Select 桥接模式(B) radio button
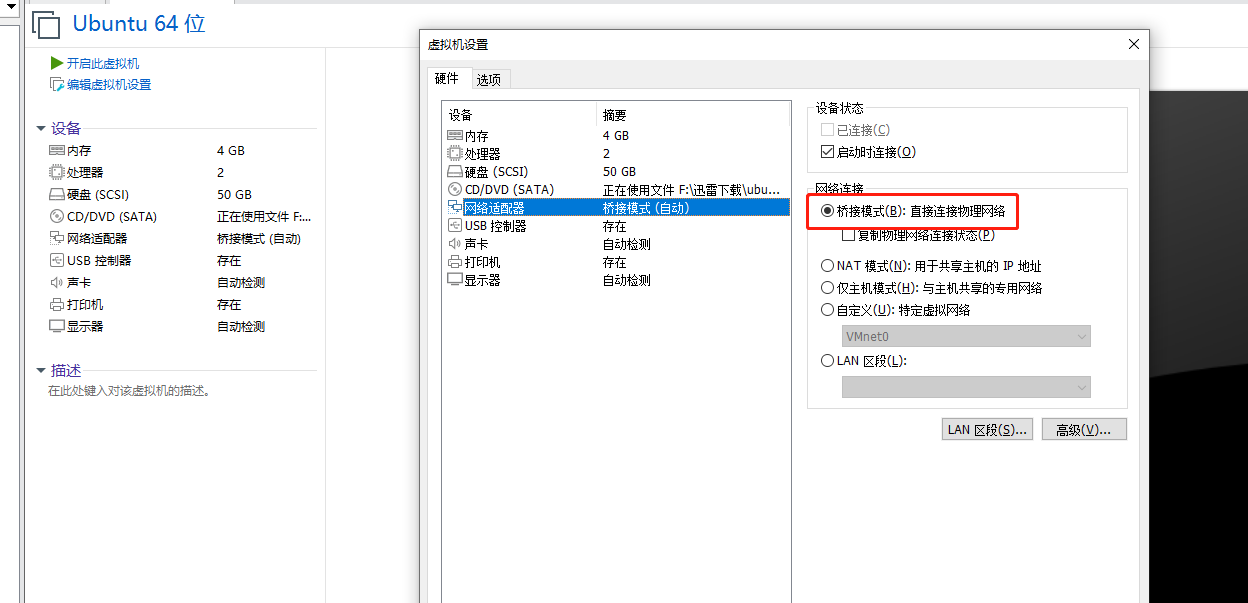The width and height of the screenshot is (1248, 603). 827,211
